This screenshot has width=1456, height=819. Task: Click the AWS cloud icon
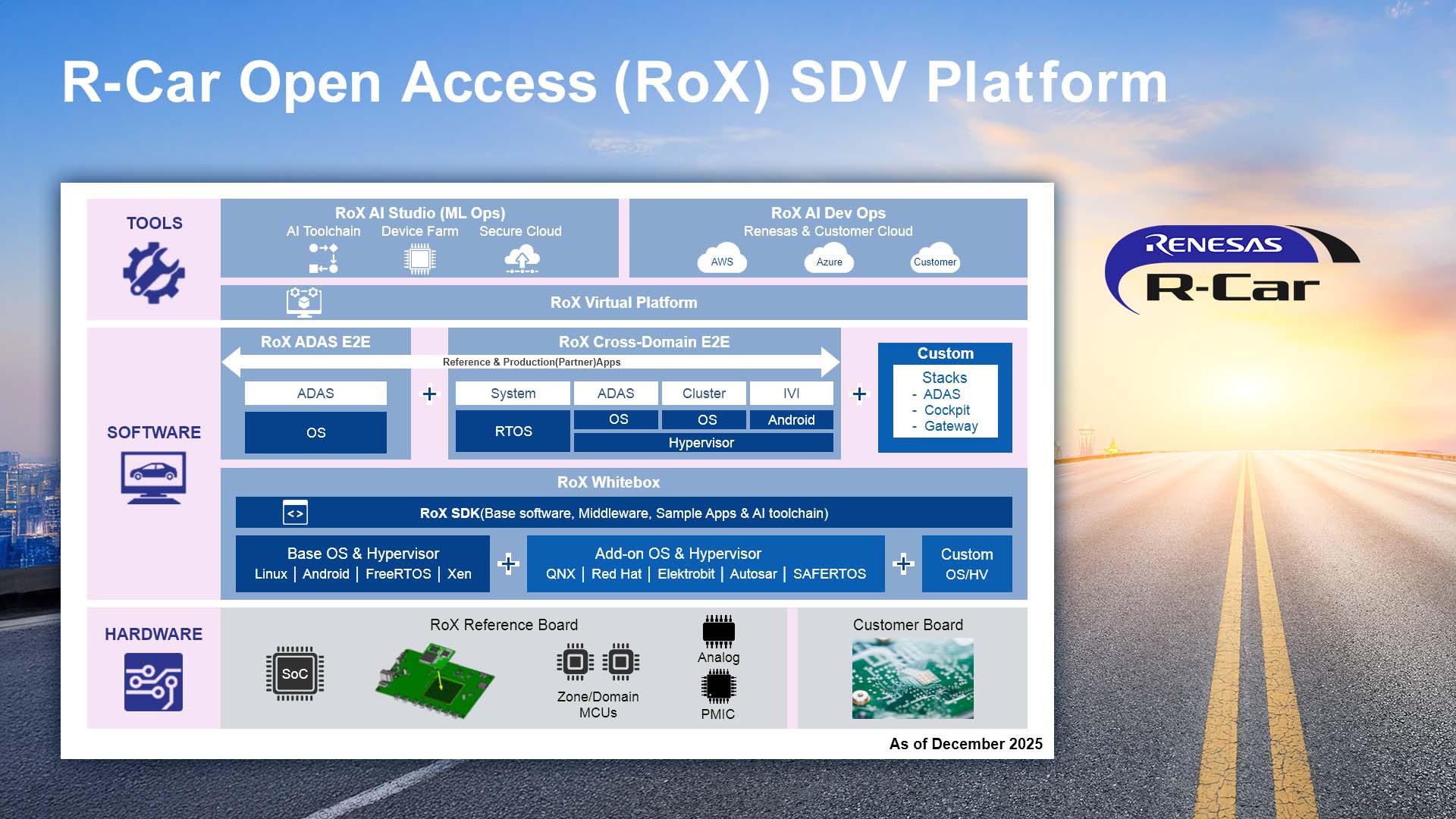[722, 259]
